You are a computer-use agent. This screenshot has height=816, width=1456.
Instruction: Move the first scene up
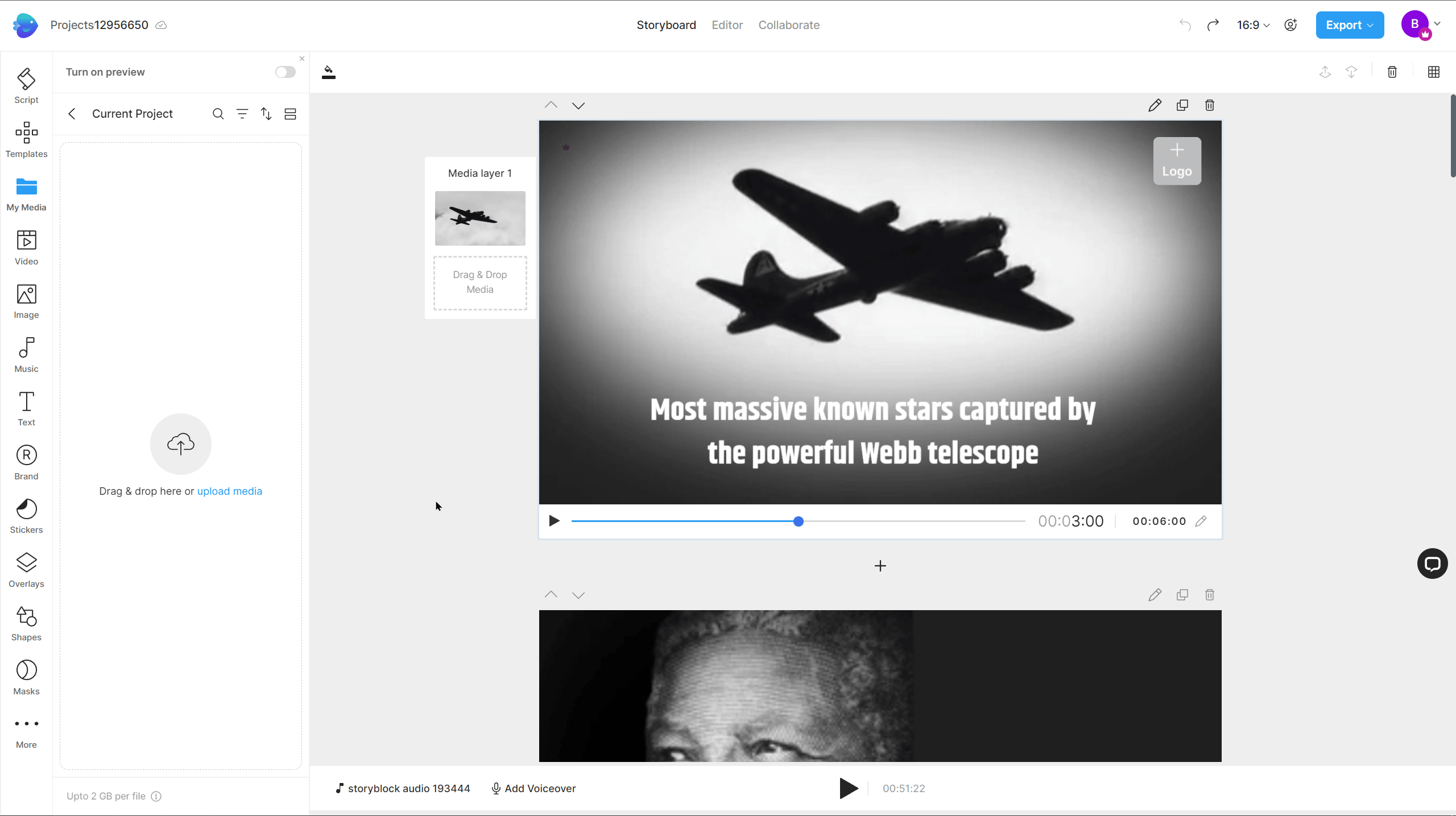(551, 105)
